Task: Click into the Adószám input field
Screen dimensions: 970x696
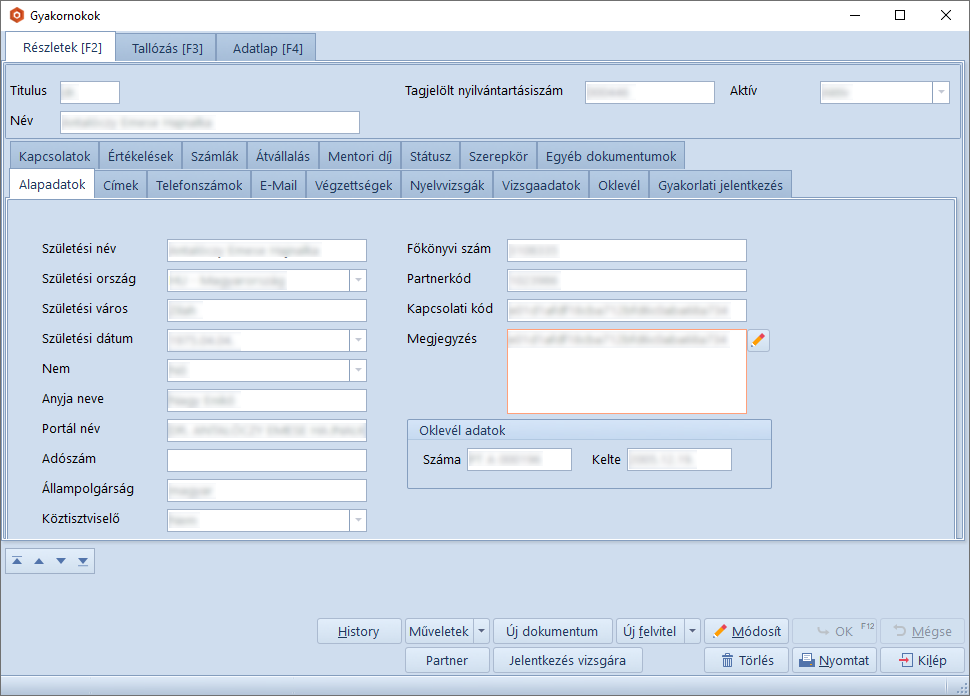Action: [x=266, y=460]
